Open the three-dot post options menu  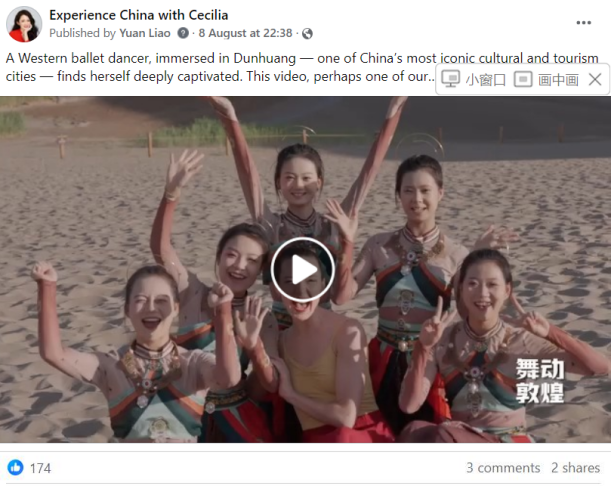[583, 23]
